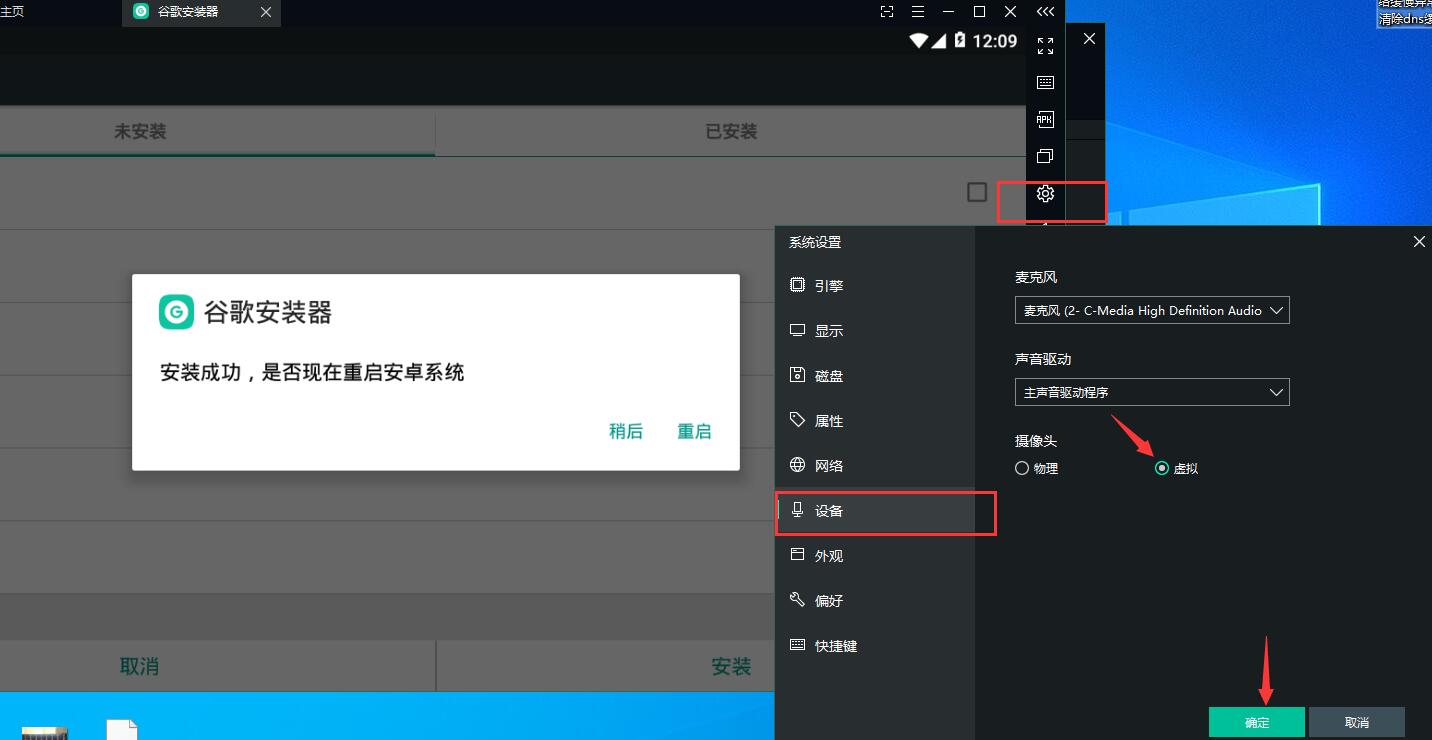1432x740 pixels.
Task: Click 取消 in the system settings dialog
Action: tap(1357, 722)
